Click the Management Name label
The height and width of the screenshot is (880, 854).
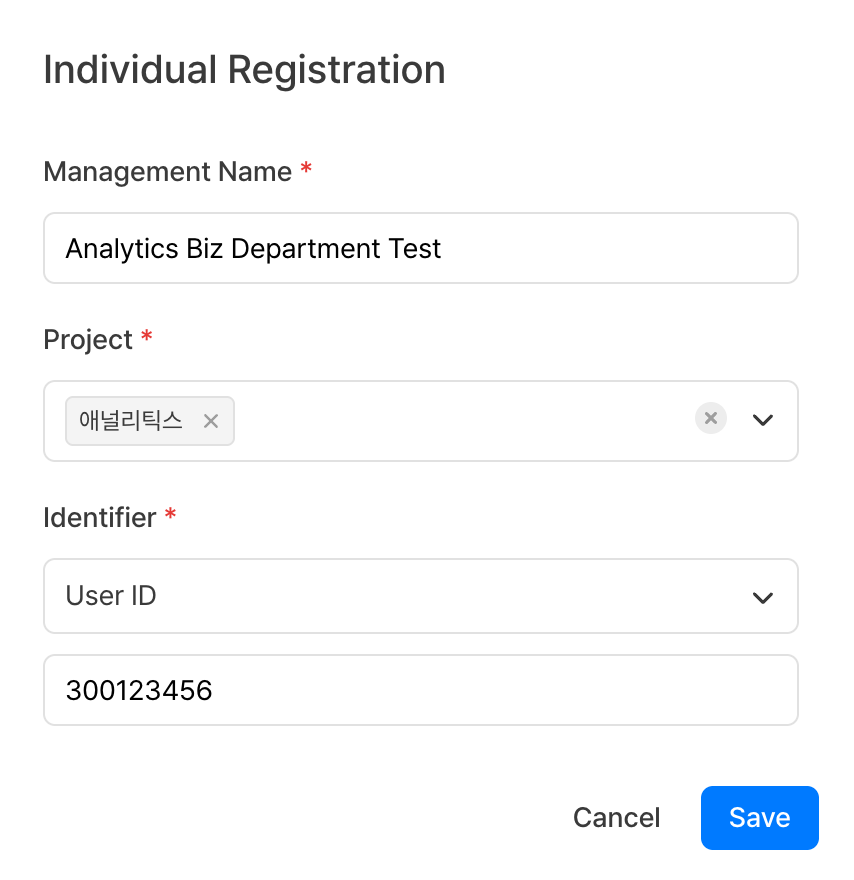(167, 172)
